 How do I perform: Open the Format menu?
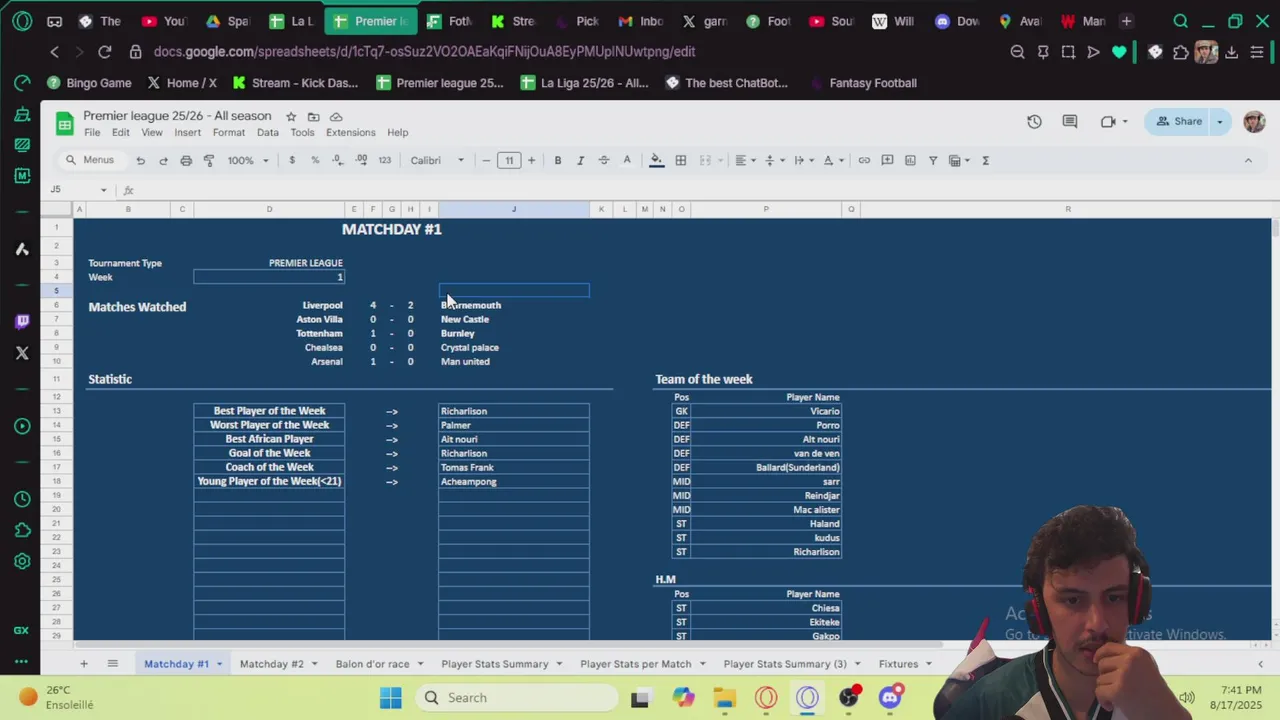click(228, 133)
